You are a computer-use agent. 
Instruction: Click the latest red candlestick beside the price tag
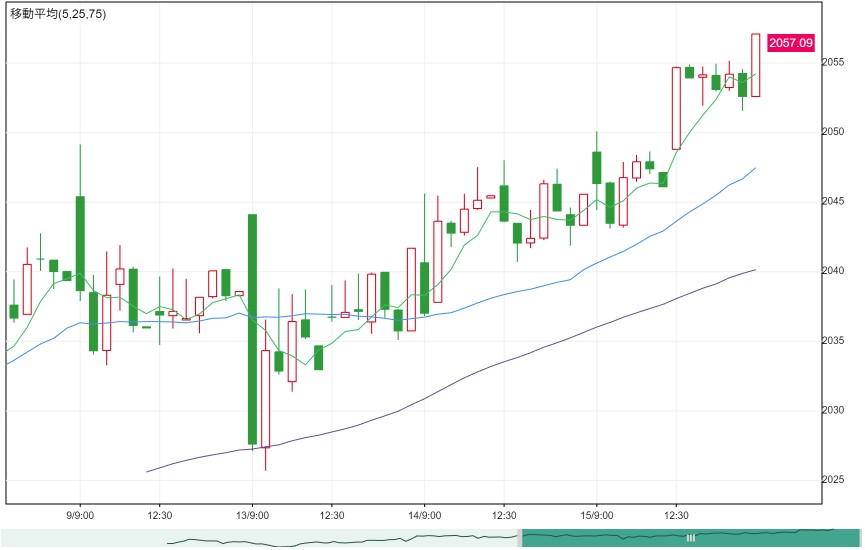point(756,65)
